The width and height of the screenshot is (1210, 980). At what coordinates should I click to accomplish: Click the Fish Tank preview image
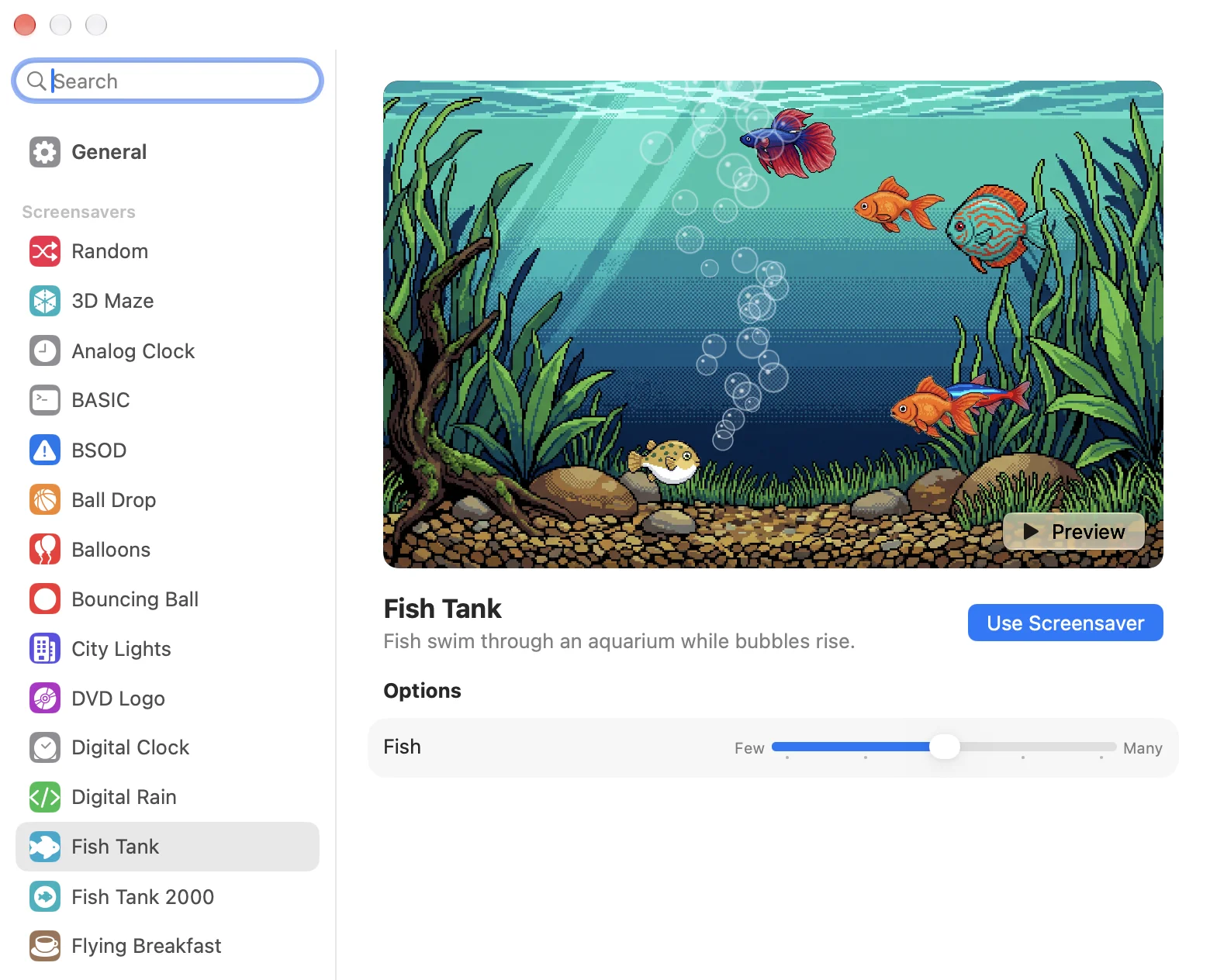[x=773, y=324]
